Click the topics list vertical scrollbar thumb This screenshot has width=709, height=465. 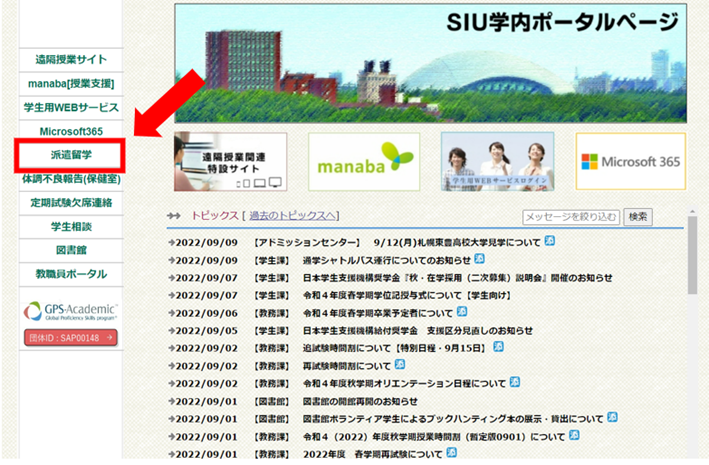pyautogui.click(x=692, y=255)
